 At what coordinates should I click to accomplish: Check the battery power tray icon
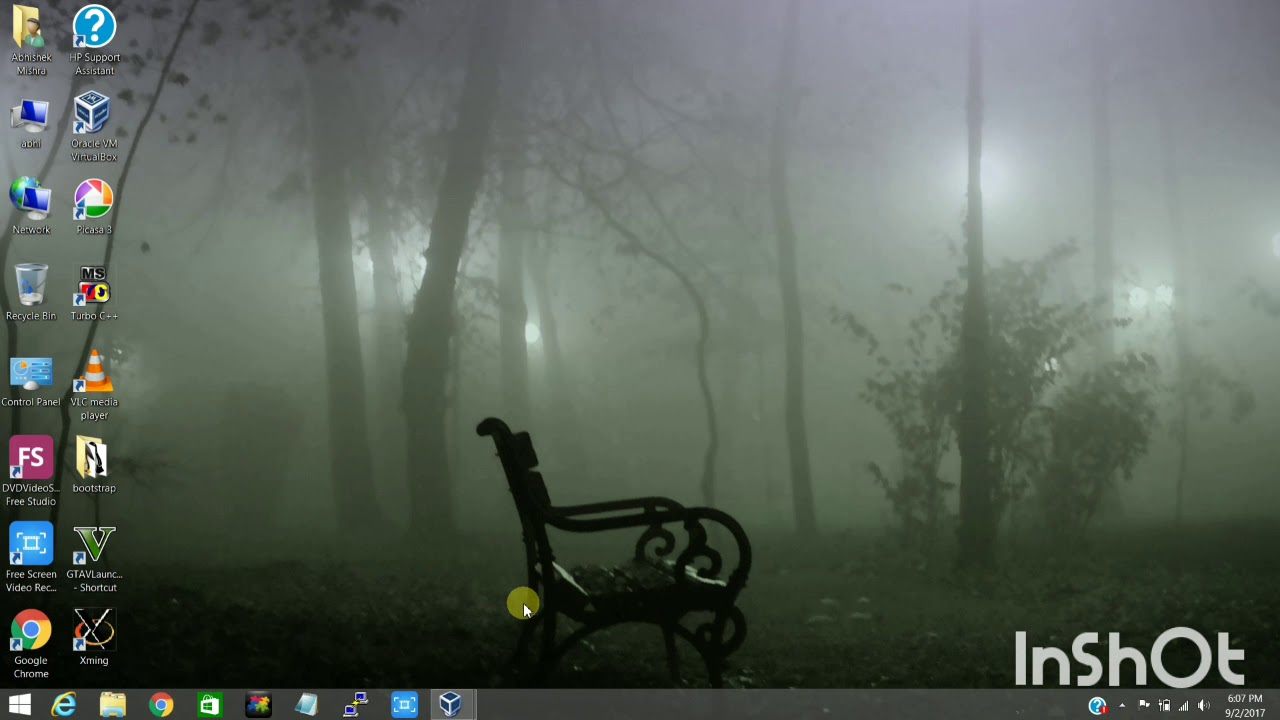tap(1164, 706)
